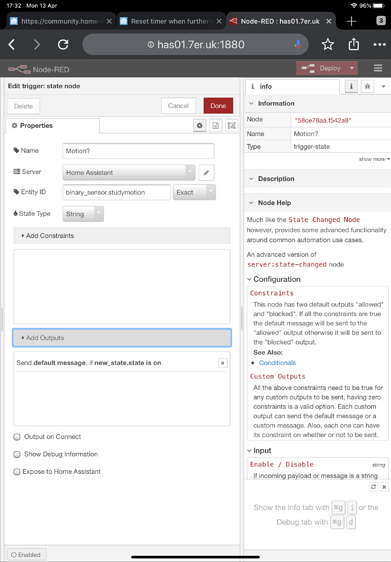Tick Show Debug Information checkbox

coord(17,454)
